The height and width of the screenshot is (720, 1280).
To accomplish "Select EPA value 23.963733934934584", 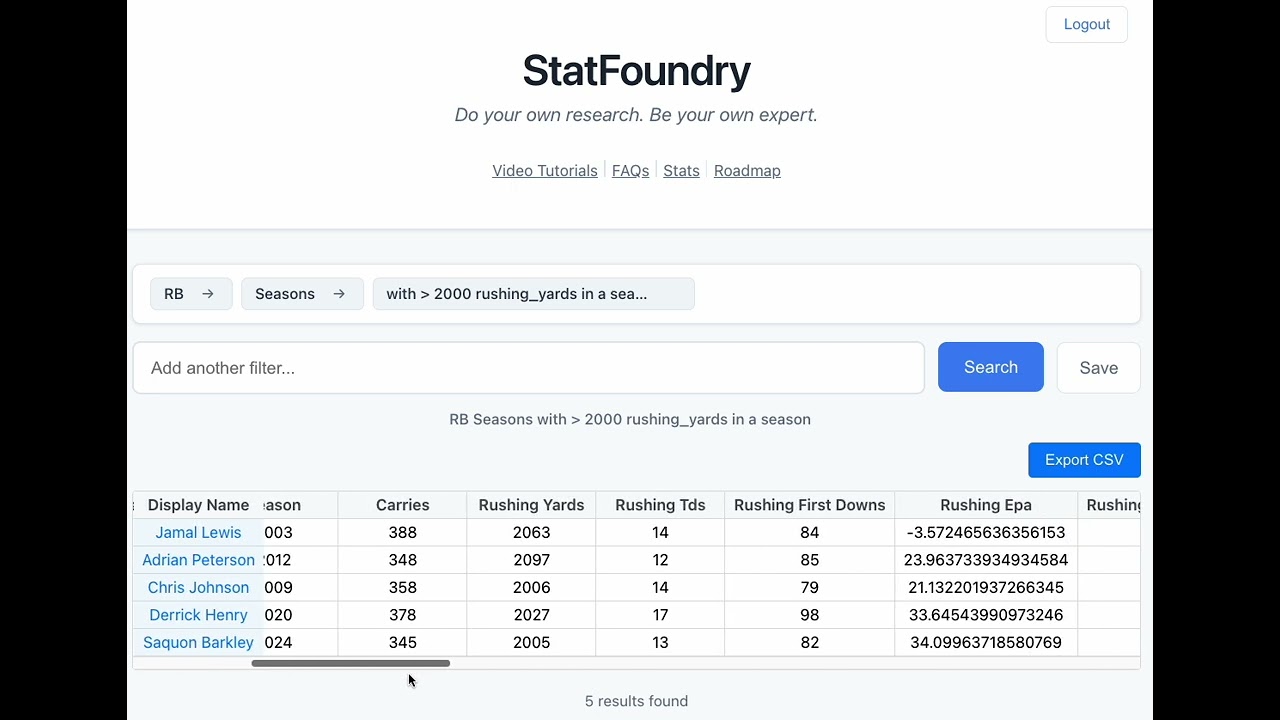I will coord(986,560).
